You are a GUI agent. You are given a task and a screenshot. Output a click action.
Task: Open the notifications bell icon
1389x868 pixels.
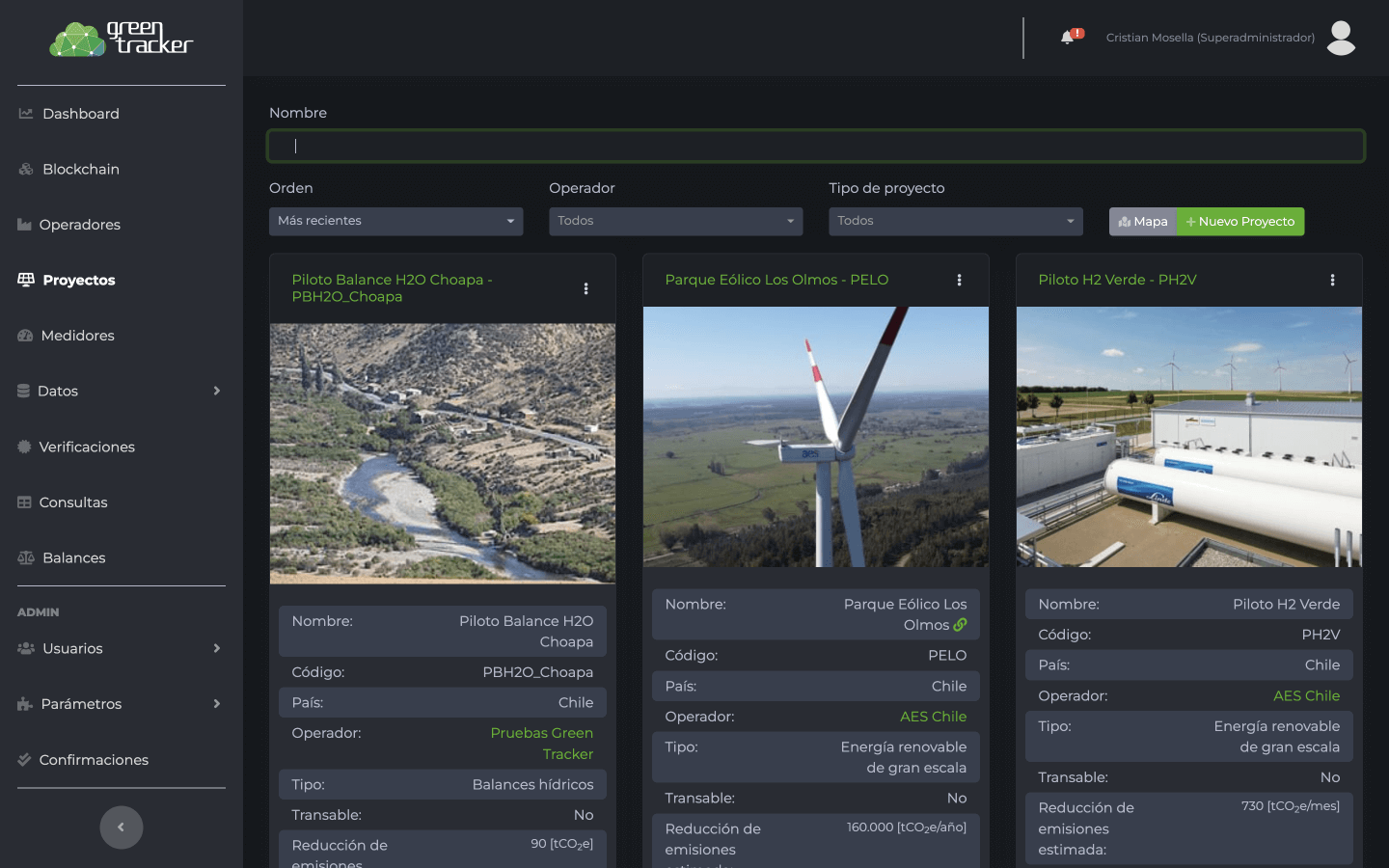tap(1068, 38)
